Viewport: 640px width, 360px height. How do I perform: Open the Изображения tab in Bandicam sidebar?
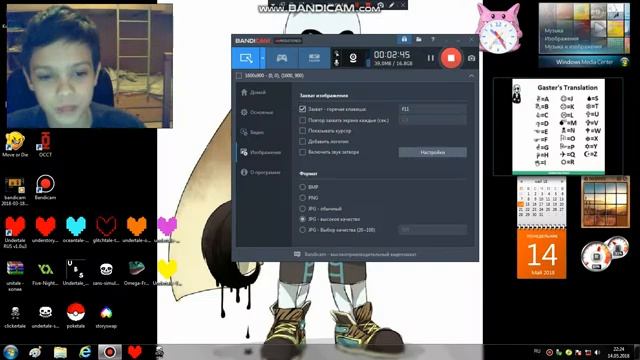[x=261, y=152]
